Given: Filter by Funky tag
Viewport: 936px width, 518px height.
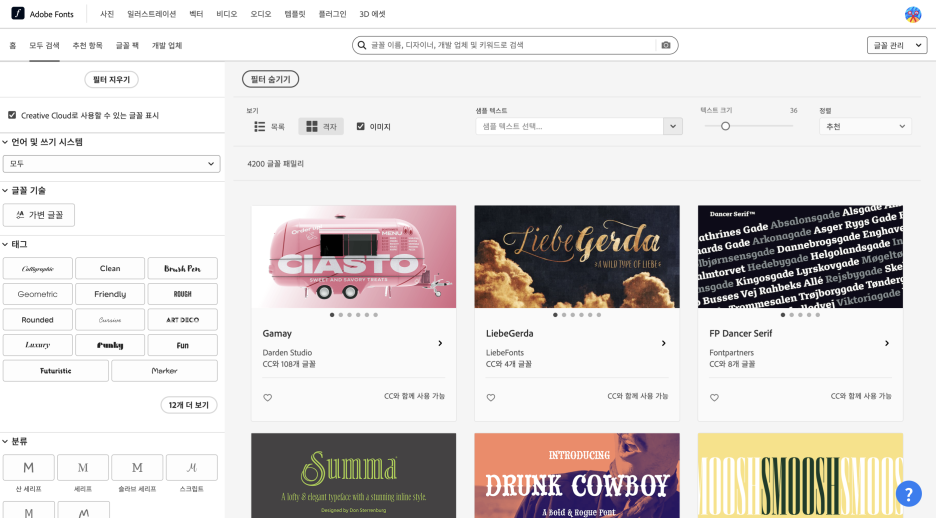Looking at the screenshot, I should 110,345.
